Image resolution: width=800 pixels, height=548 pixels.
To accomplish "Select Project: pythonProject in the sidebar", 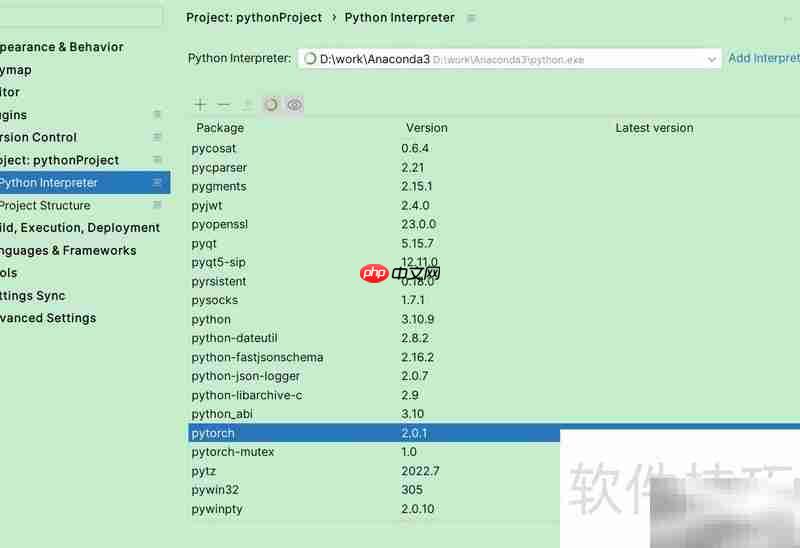I will pyautogui.click(x=59, y=160).
